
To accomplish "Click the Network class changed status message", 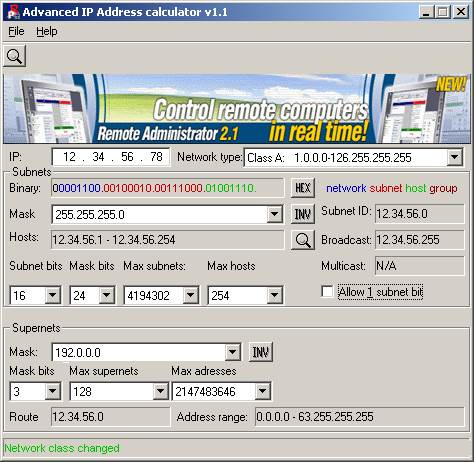I will coord(62,448).
